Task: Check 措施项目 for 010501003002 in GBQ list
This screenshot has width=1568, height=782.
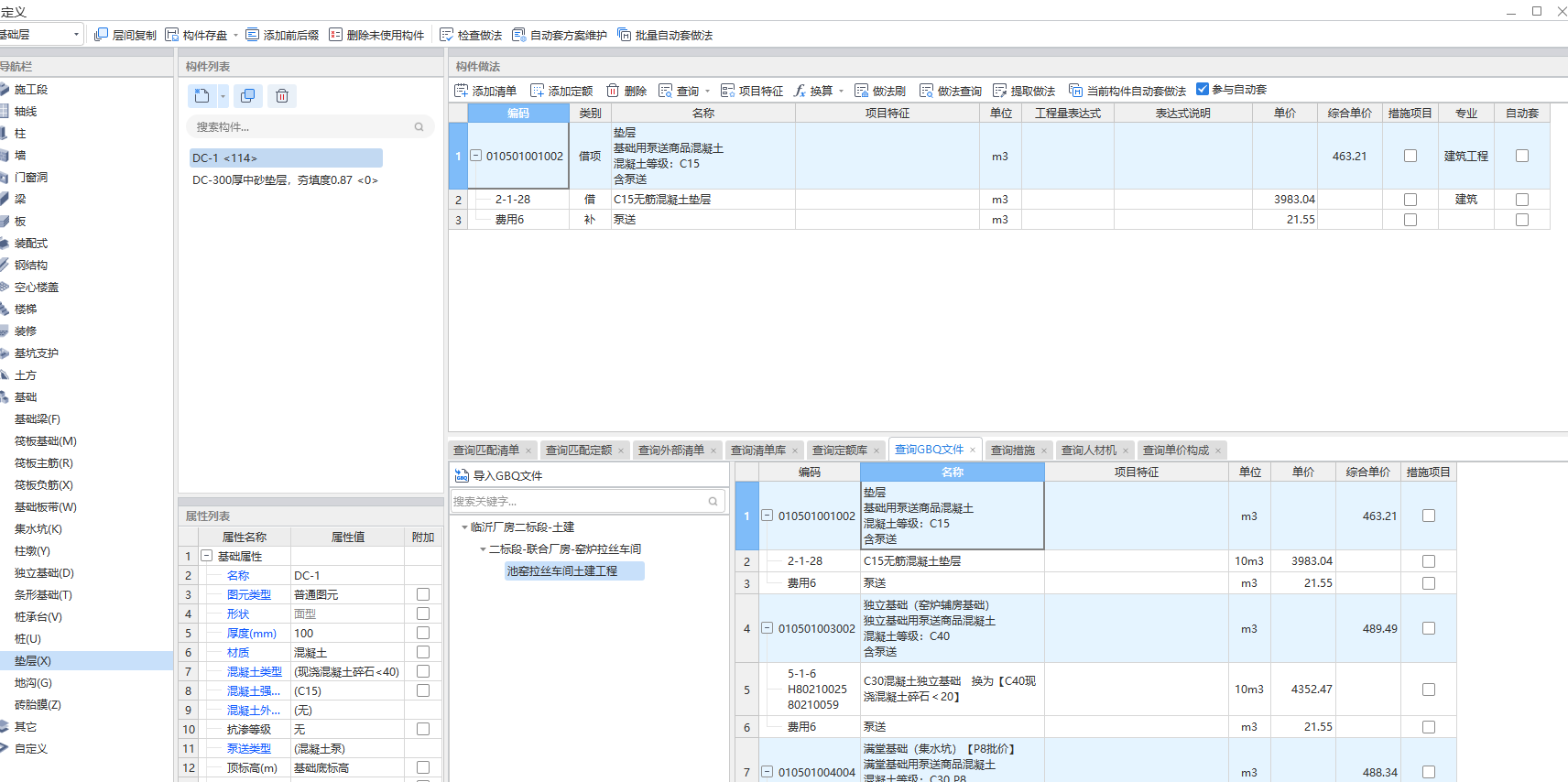Action: tap(1429, 628)
